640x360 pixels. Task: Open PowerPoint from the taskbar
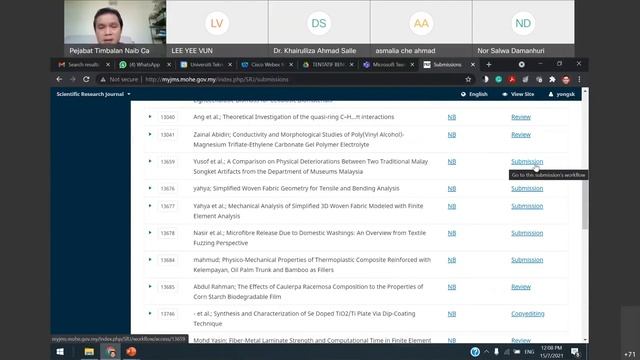pos(131,351)
